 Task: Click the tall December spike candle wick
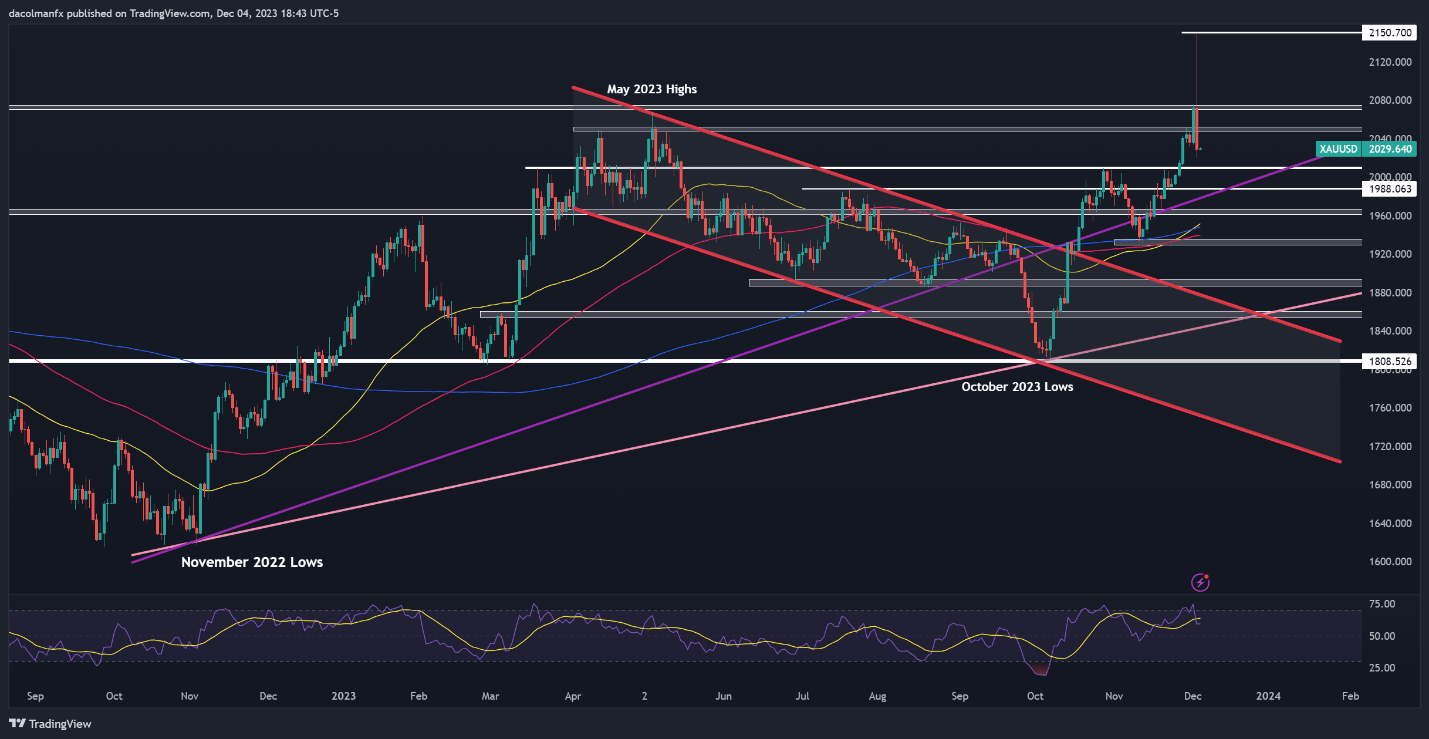tap(1196, 70)
